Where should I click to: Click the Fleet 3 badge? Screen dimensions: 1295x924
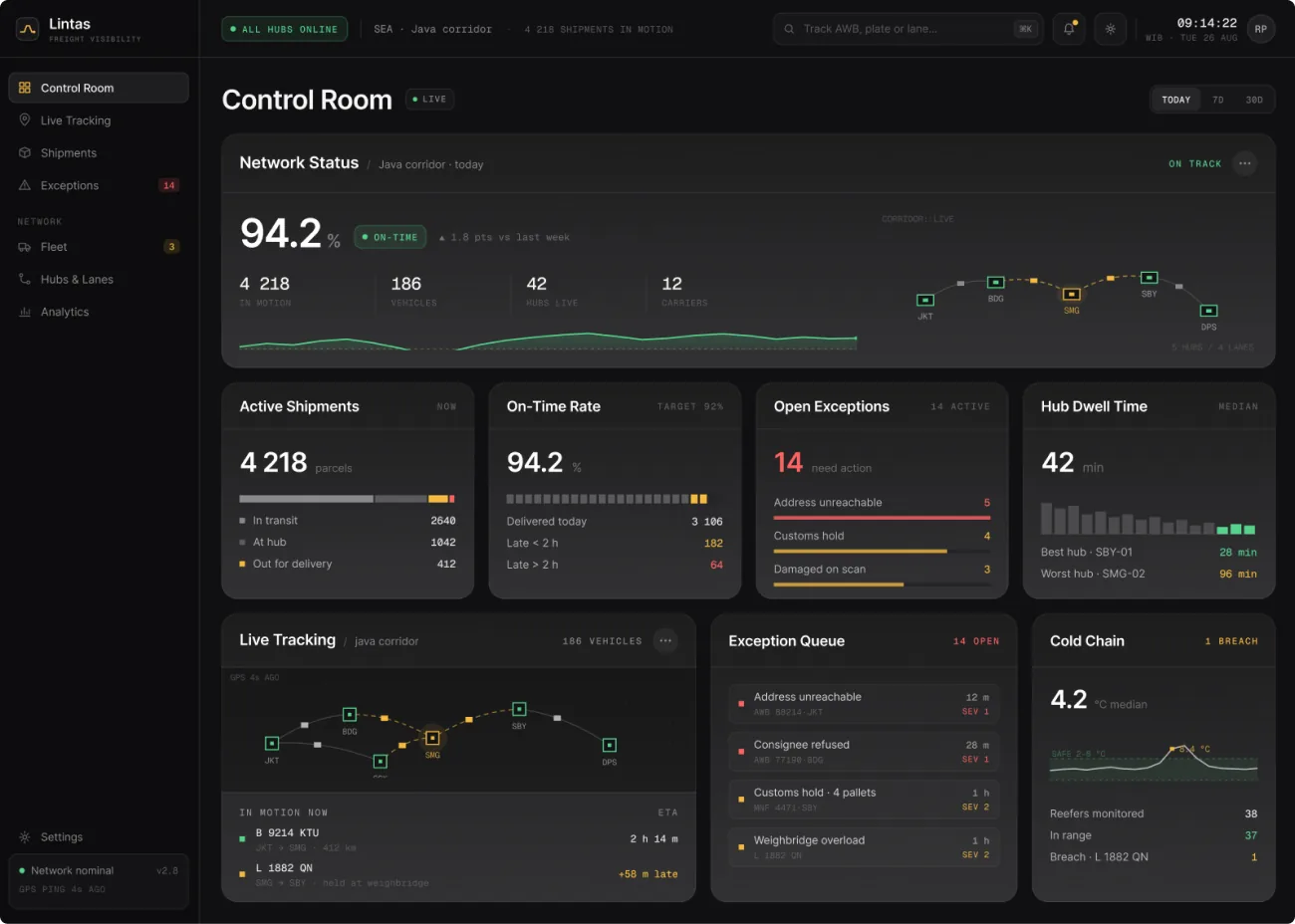171,247
